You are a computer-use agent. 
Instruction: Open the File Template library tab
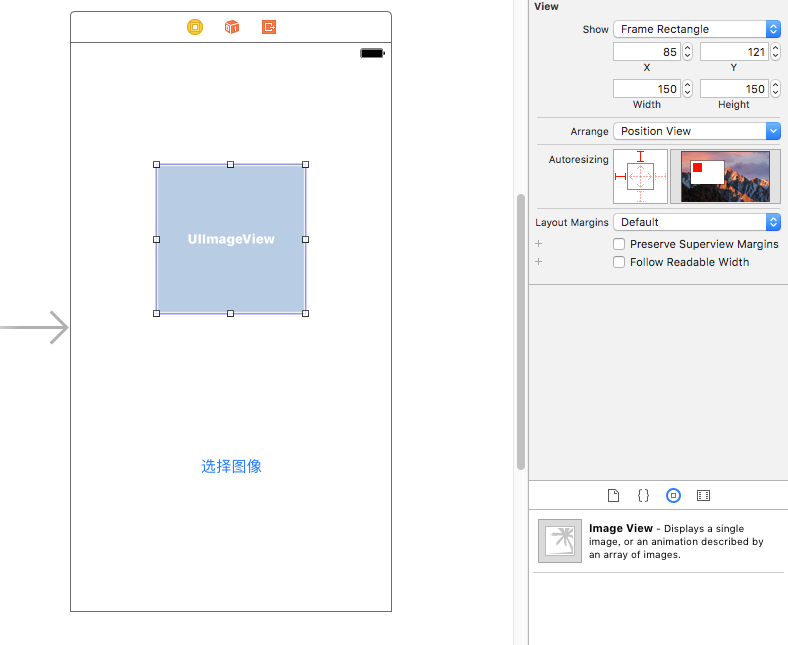point(614,495)
